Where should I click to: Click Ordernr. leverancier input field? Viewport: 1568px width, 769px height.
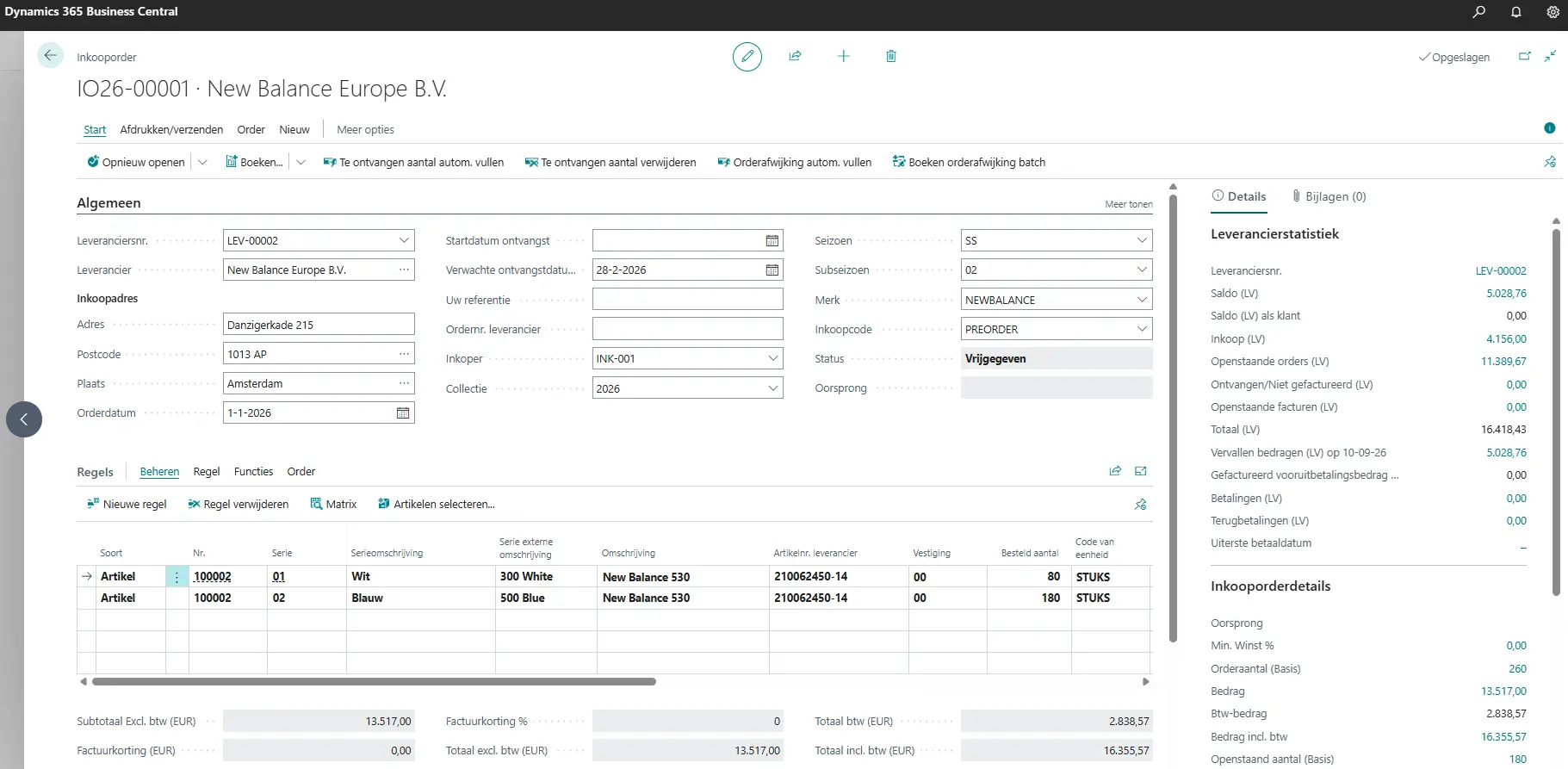687,329
